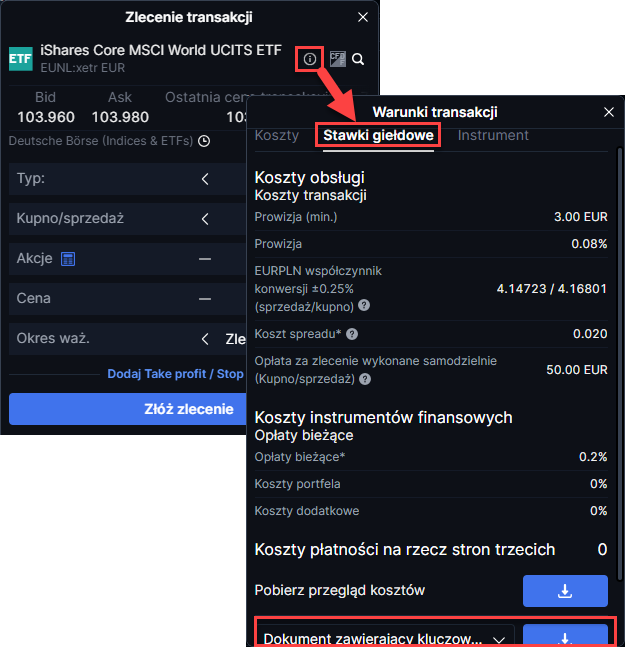Click the clock icon beside Deutsche Börse
The width and height of the screenshot is (625, 647).
(204, 141)
